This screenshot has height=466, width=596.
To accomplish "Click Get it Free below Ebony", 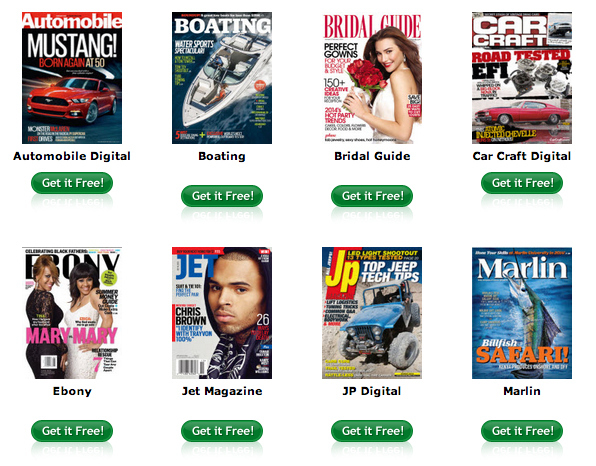I will click(72, 431).
